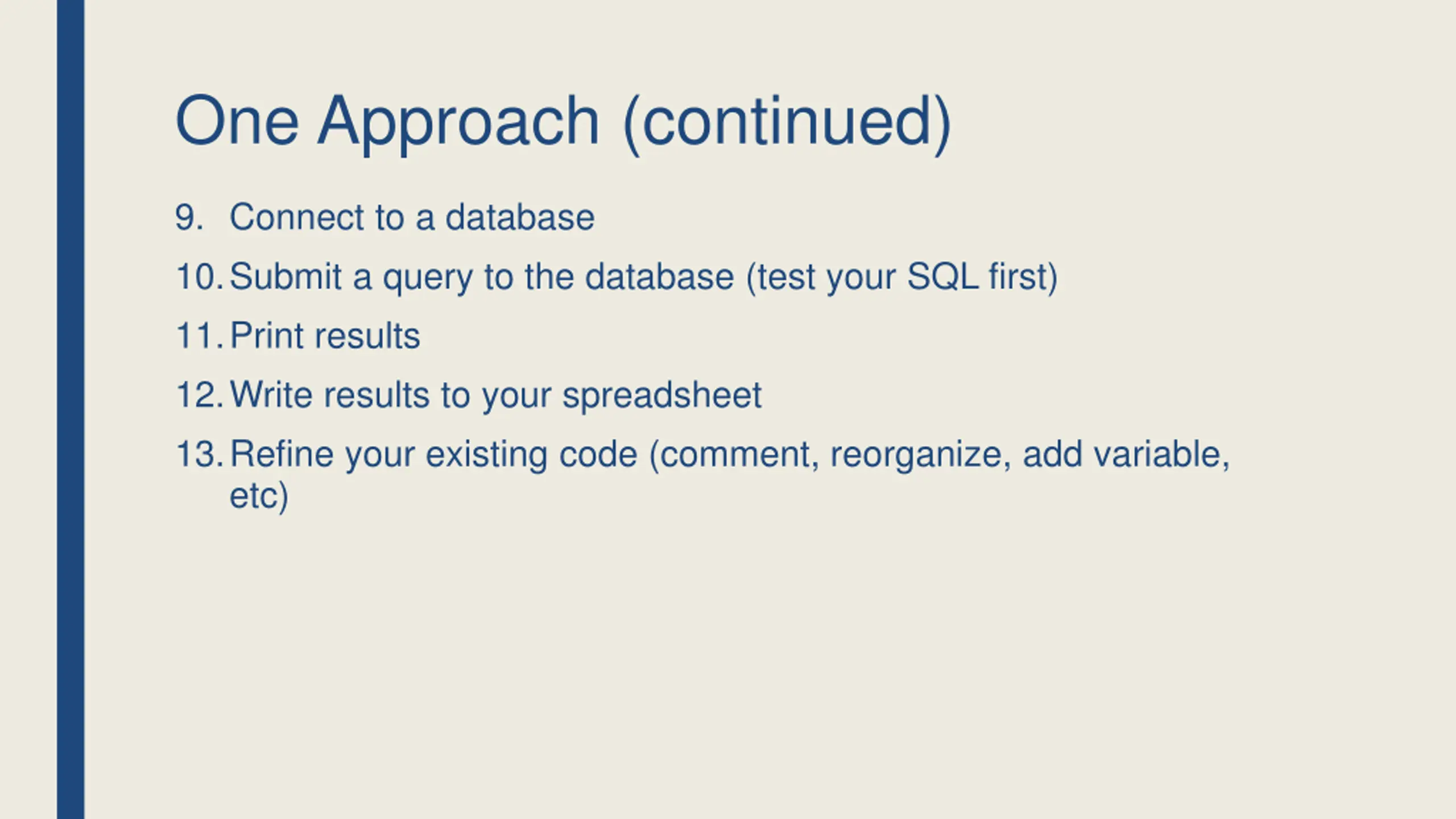
Task: Click the "(comment, reorganize, add variable," text
Action: click(940, 455)
